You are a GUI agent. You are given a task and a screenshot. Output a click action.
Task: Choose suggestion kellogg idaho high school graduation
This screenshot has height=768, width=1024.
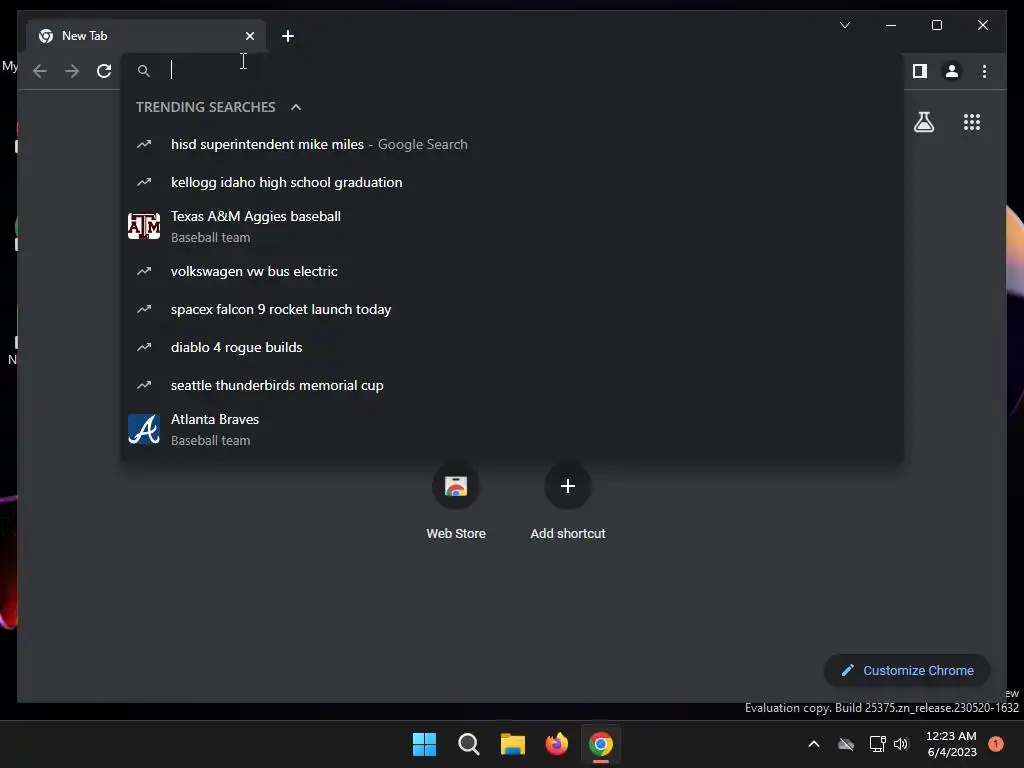tap(513, 182)
